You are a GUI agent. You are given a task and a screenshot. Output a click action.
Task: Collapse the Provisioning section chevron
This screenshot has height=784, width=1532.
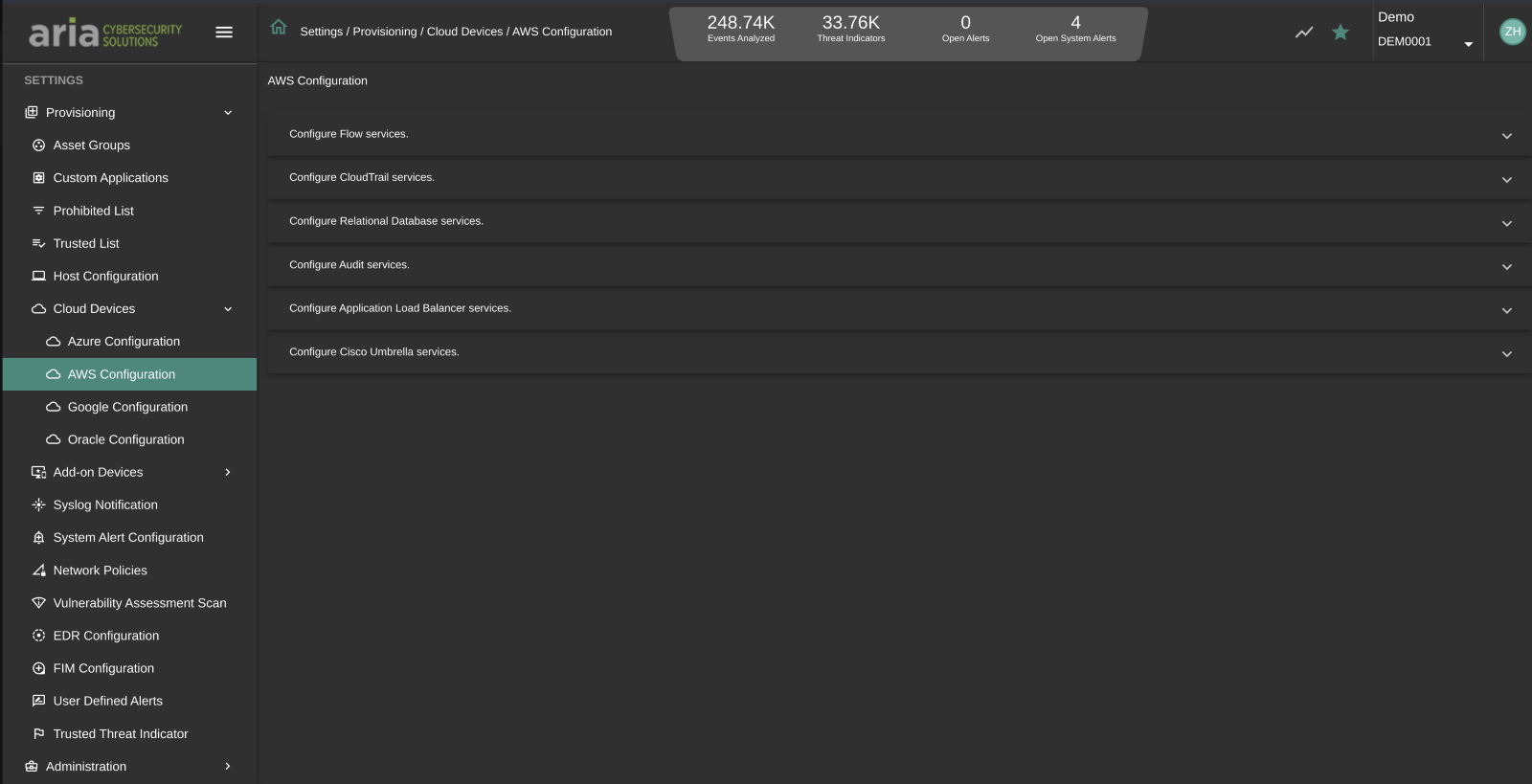[x=228, y=113]
